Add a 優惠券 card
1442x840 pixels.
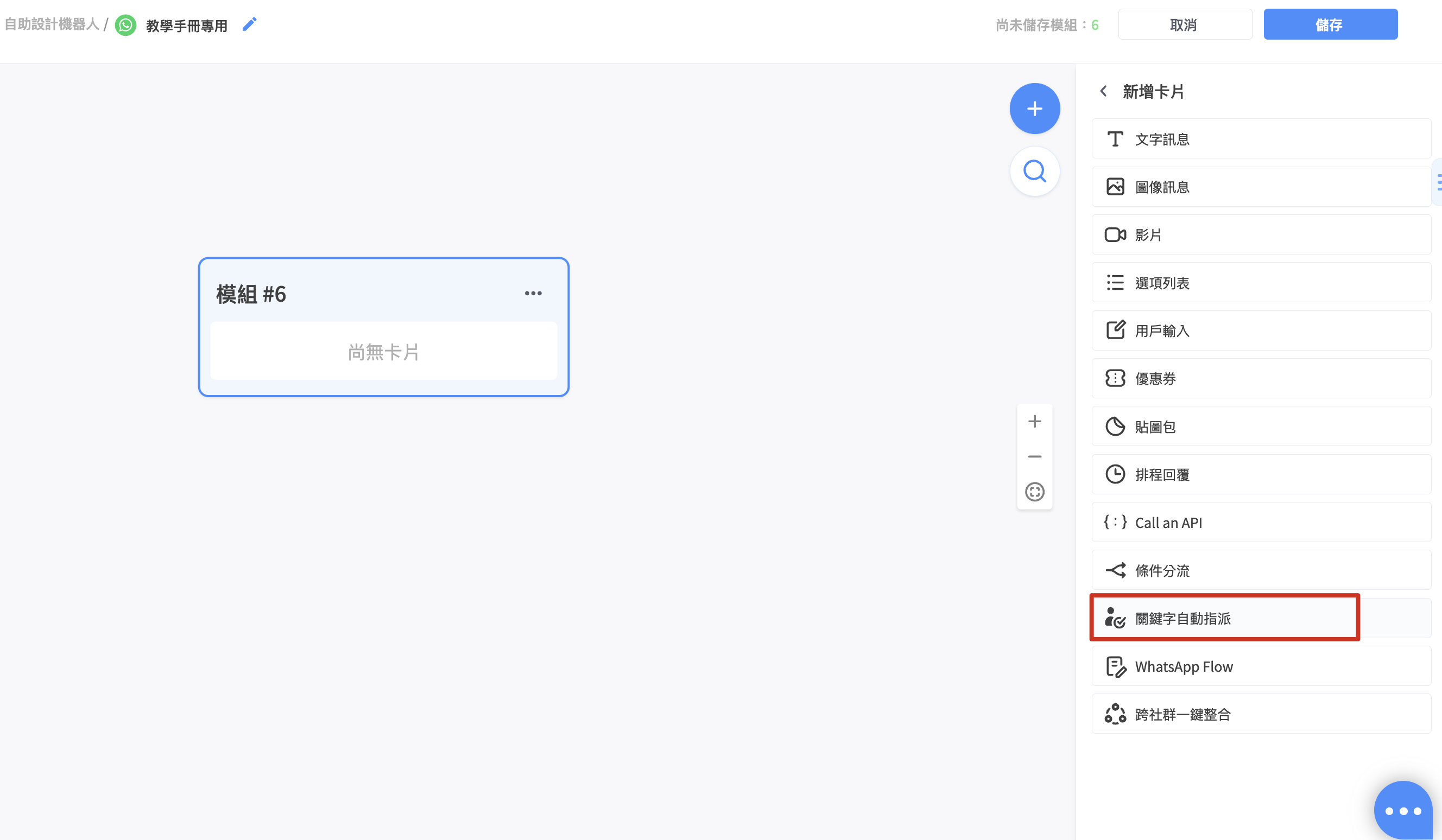coord(1261,379)
